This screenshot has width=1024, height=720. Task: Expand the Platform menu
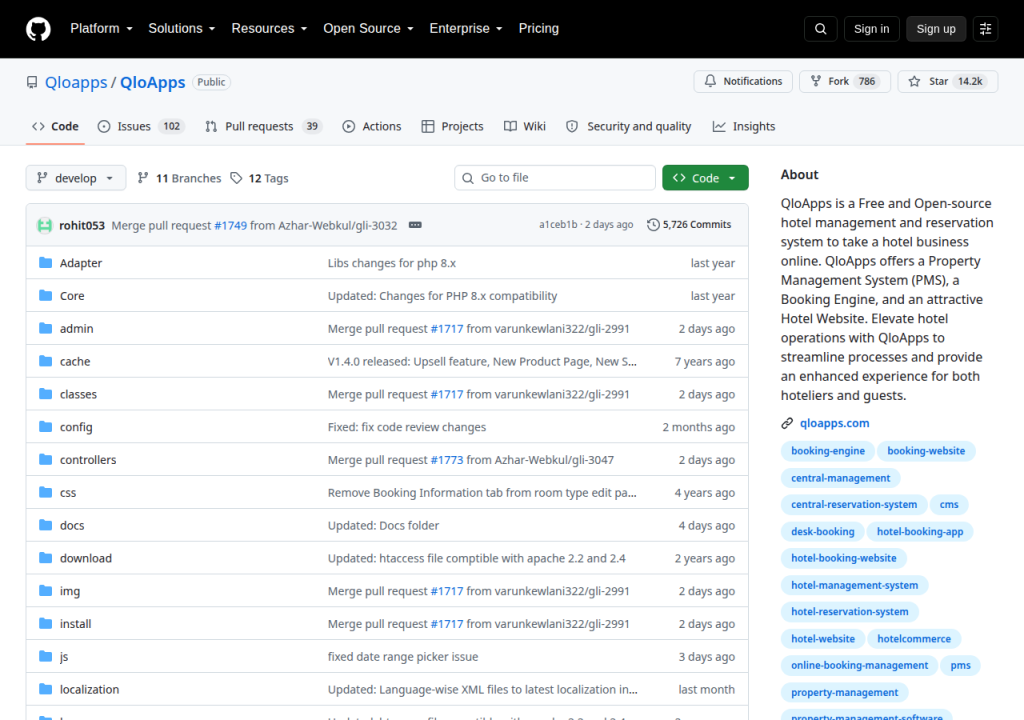(101, 29)
